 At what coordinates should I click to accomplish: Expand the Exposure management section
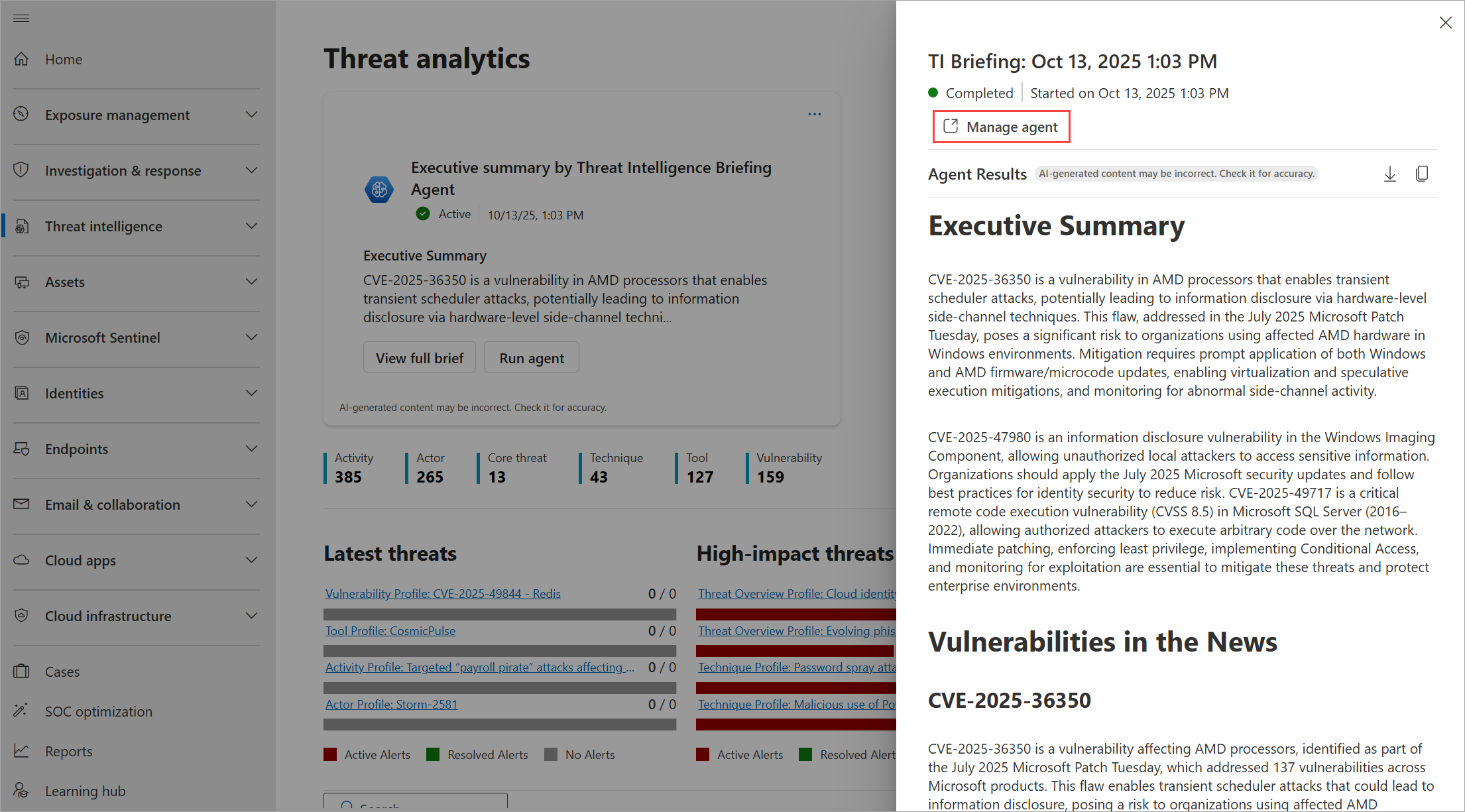251,115
